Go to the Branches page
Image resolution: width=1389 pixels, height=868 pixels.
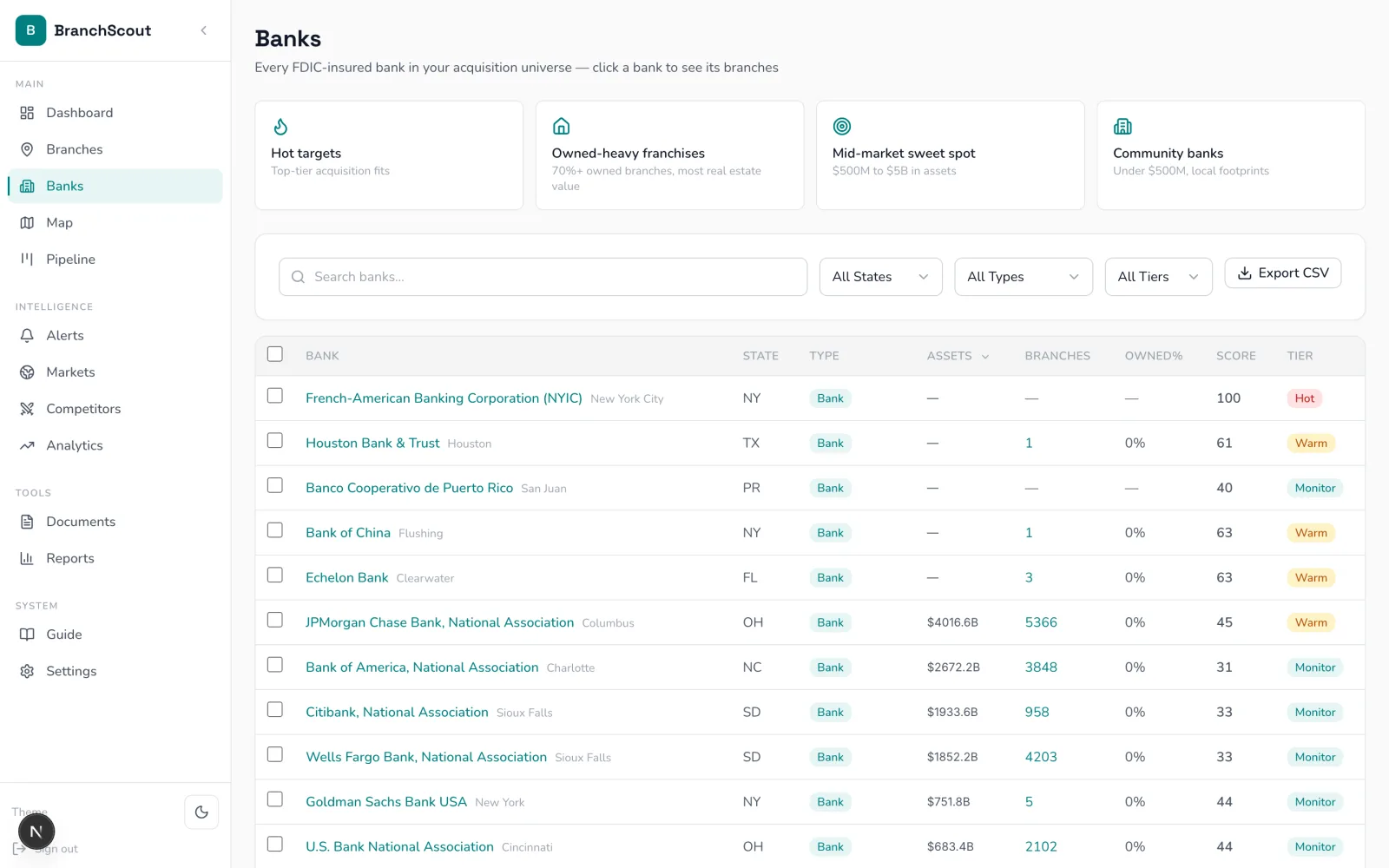point(115,149)
